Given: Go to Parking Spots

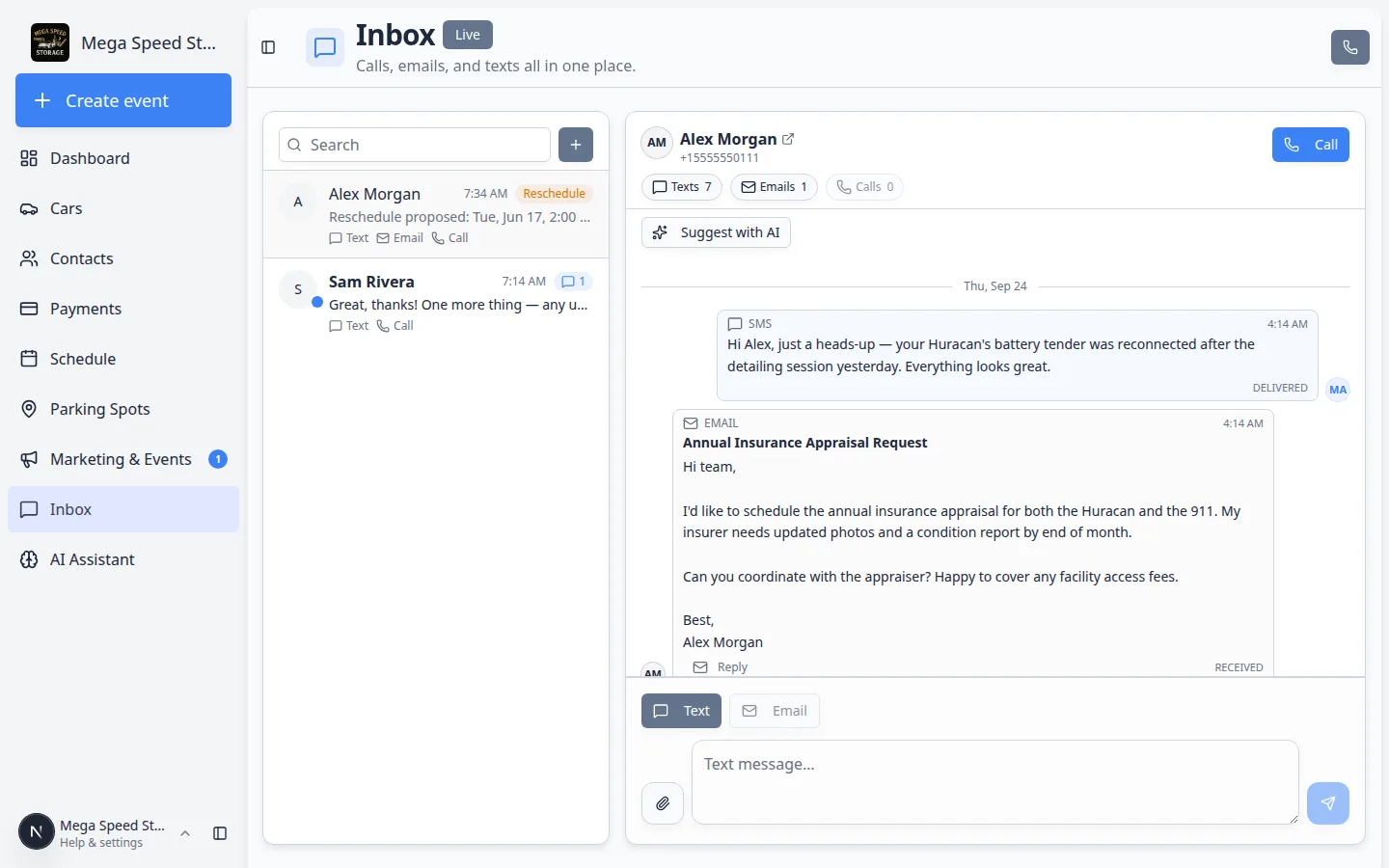Looking at the screenshot, I should pyautogui.click(x=123, y=409).
